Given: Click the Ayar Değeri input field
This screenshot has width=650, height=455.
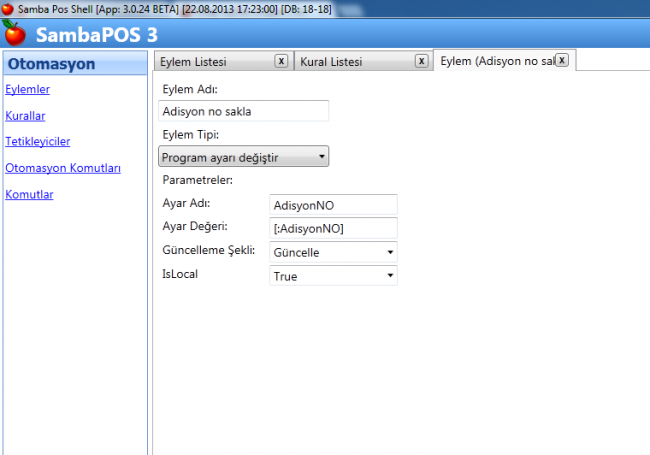Looking at the screenshot, I should coord(334,228).
